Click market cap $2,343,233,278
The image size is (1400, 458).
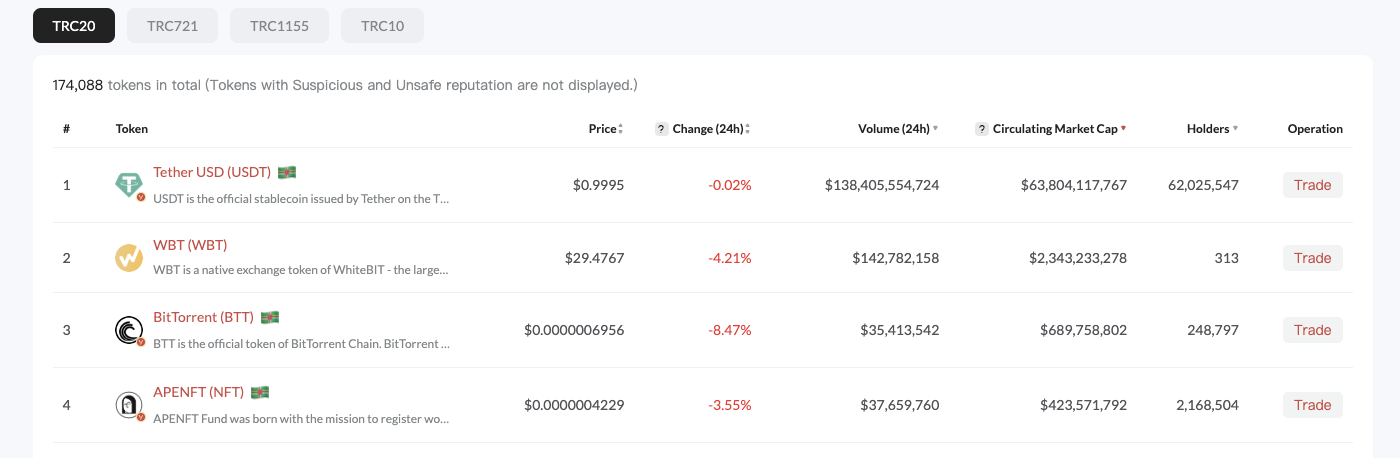pyautogui.click(x=1078, y=258)
